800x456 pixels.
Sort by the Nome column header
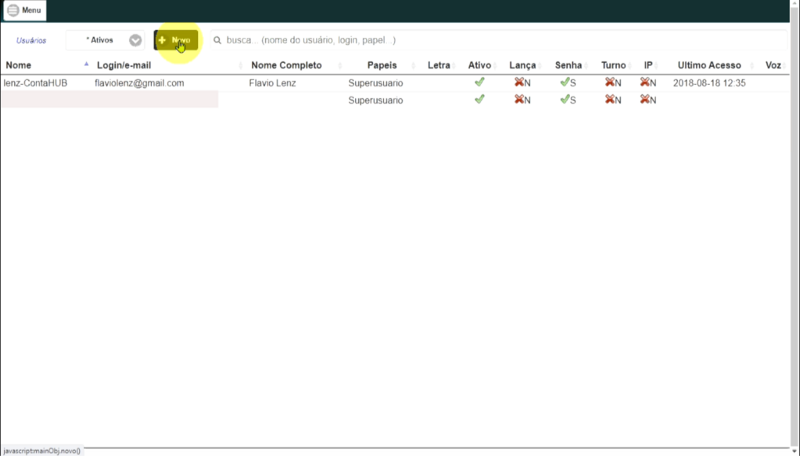18,65
